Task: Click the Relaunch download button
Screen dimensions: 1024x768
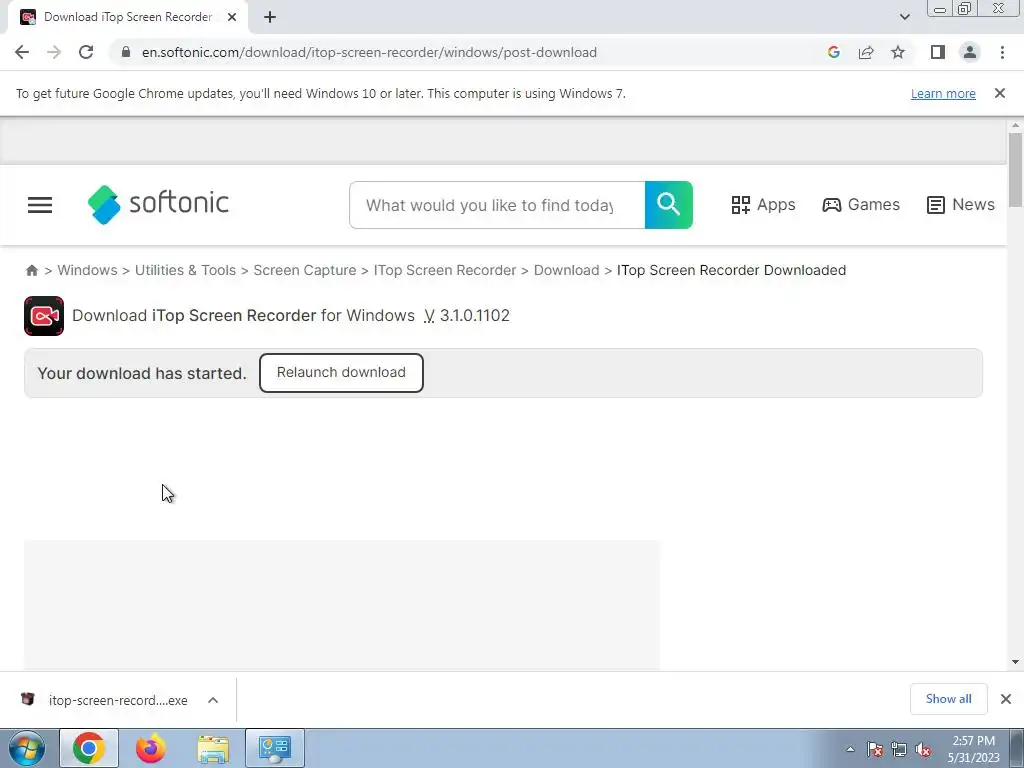Action: [341, 373]
